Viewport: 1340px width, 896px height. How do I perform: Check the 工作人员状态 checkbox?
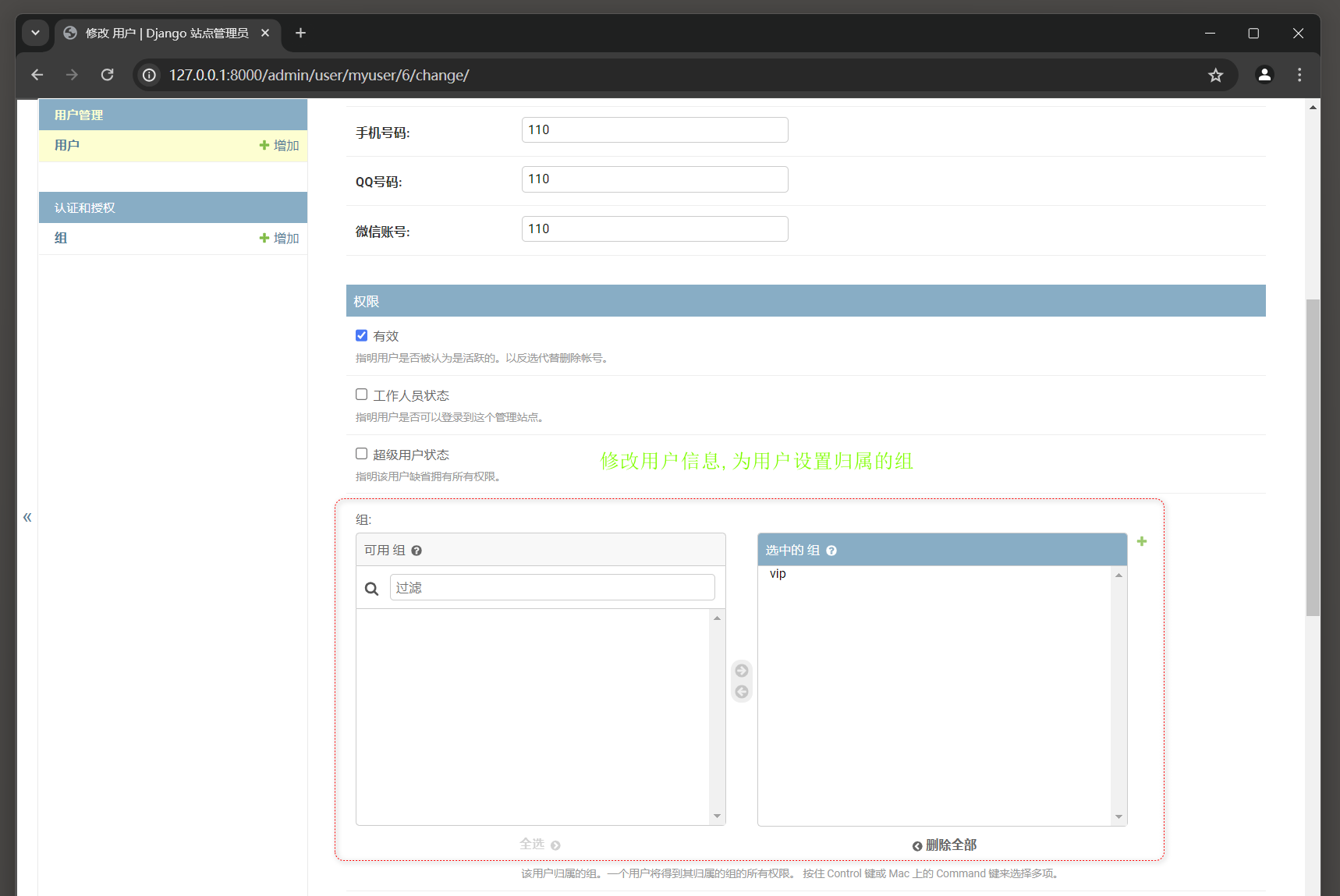(361, 395)
